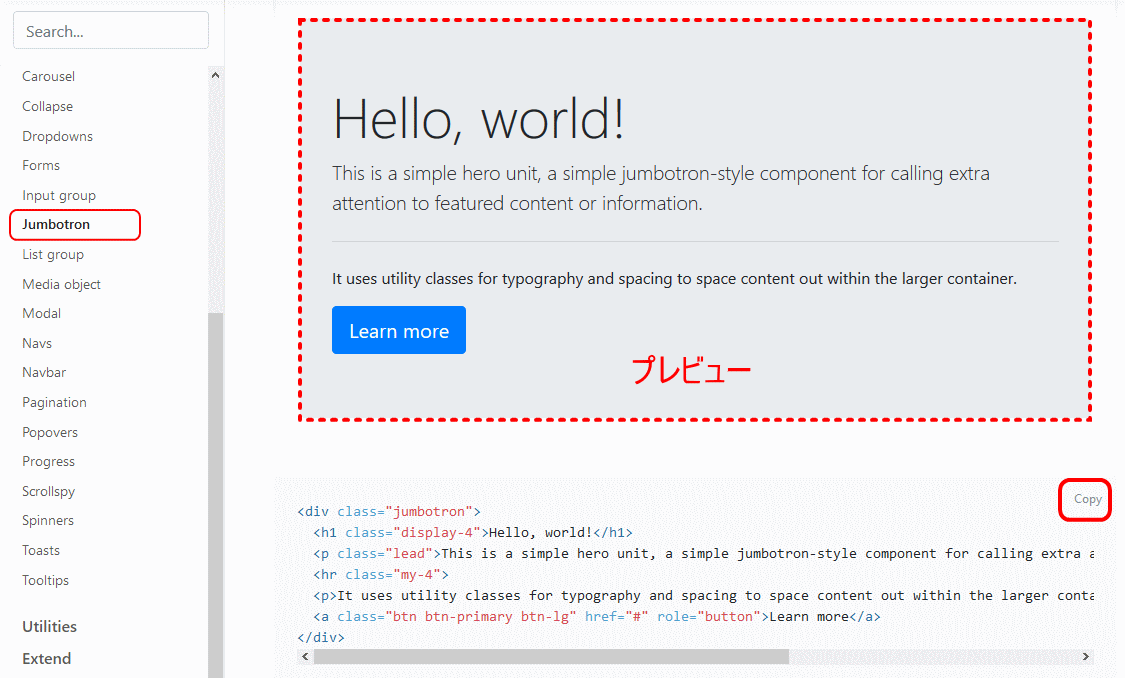Click the sidebar scroll-up arrow
This screenshot has height=678, width=1125.
coord(215,75)
